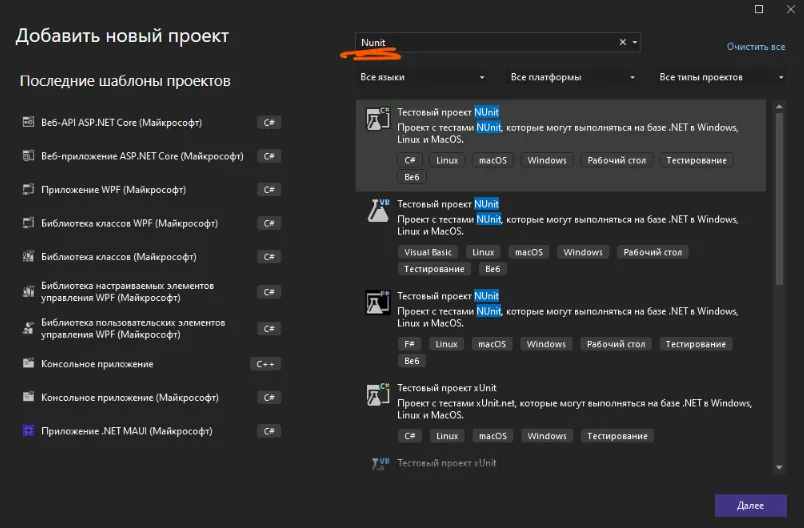Click the Веб-API ASP.NET Core template icon
Viewport: 804px width, 528px height.
(x=28, y=122)
